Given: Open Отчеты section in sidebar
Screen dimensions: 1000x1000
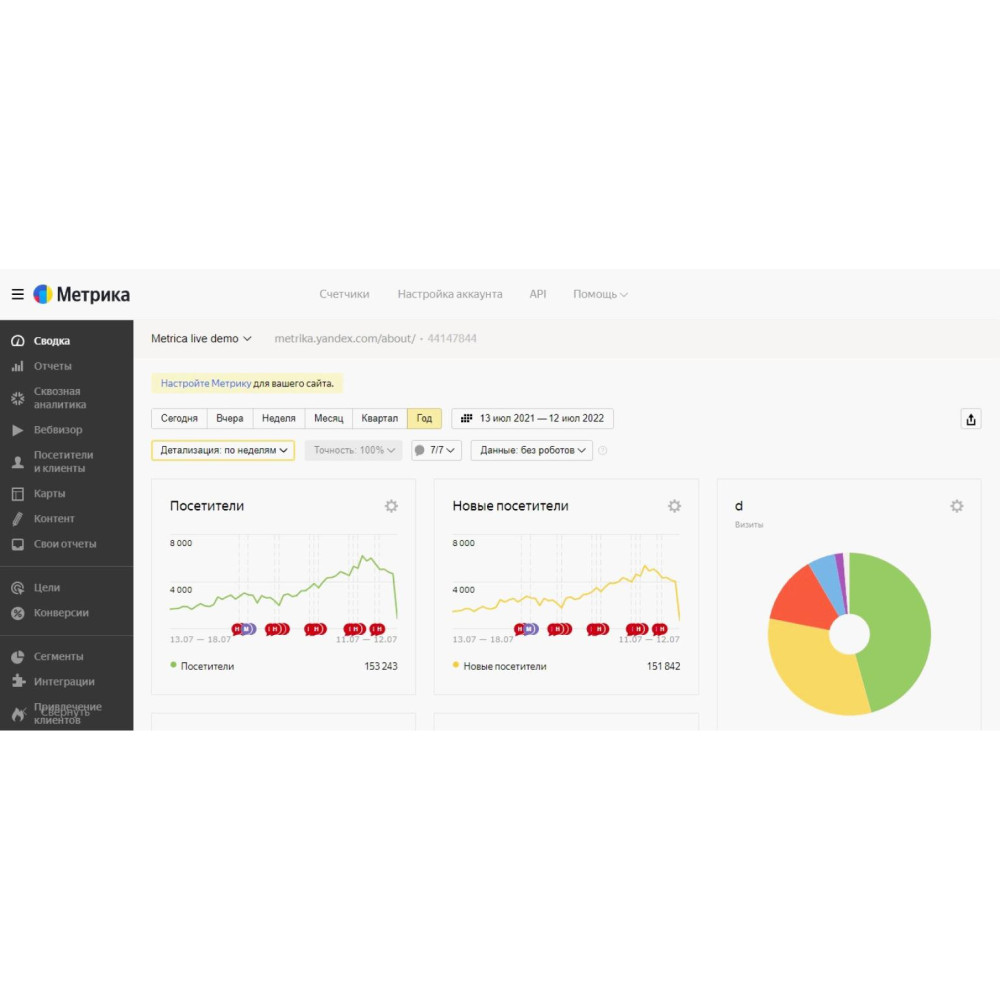Looking at the screenshot, I should [52, 366].
